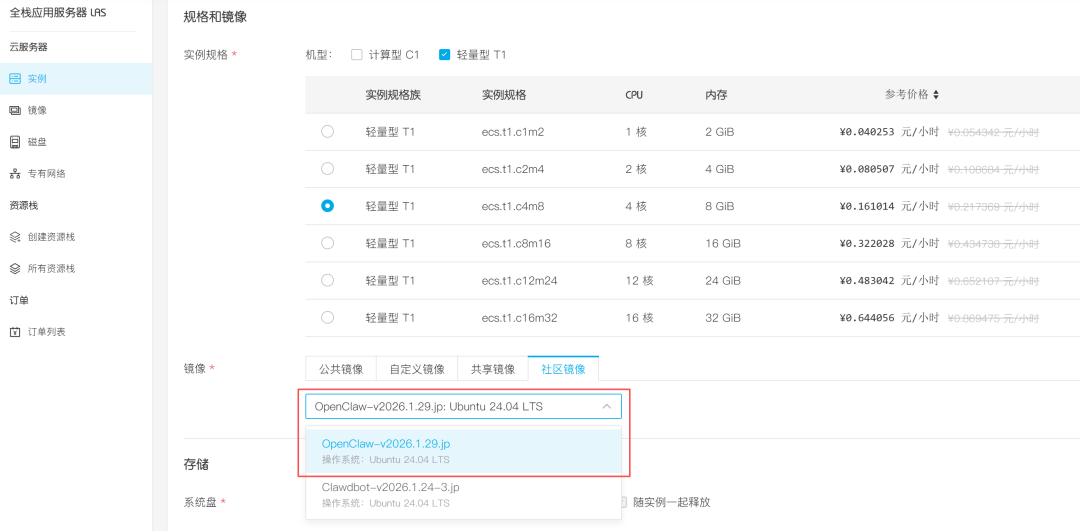This screenshot has height=531, width=1080.
Task: Check the 计算型 C1 machine type
Action: click(x=356, y=54)
